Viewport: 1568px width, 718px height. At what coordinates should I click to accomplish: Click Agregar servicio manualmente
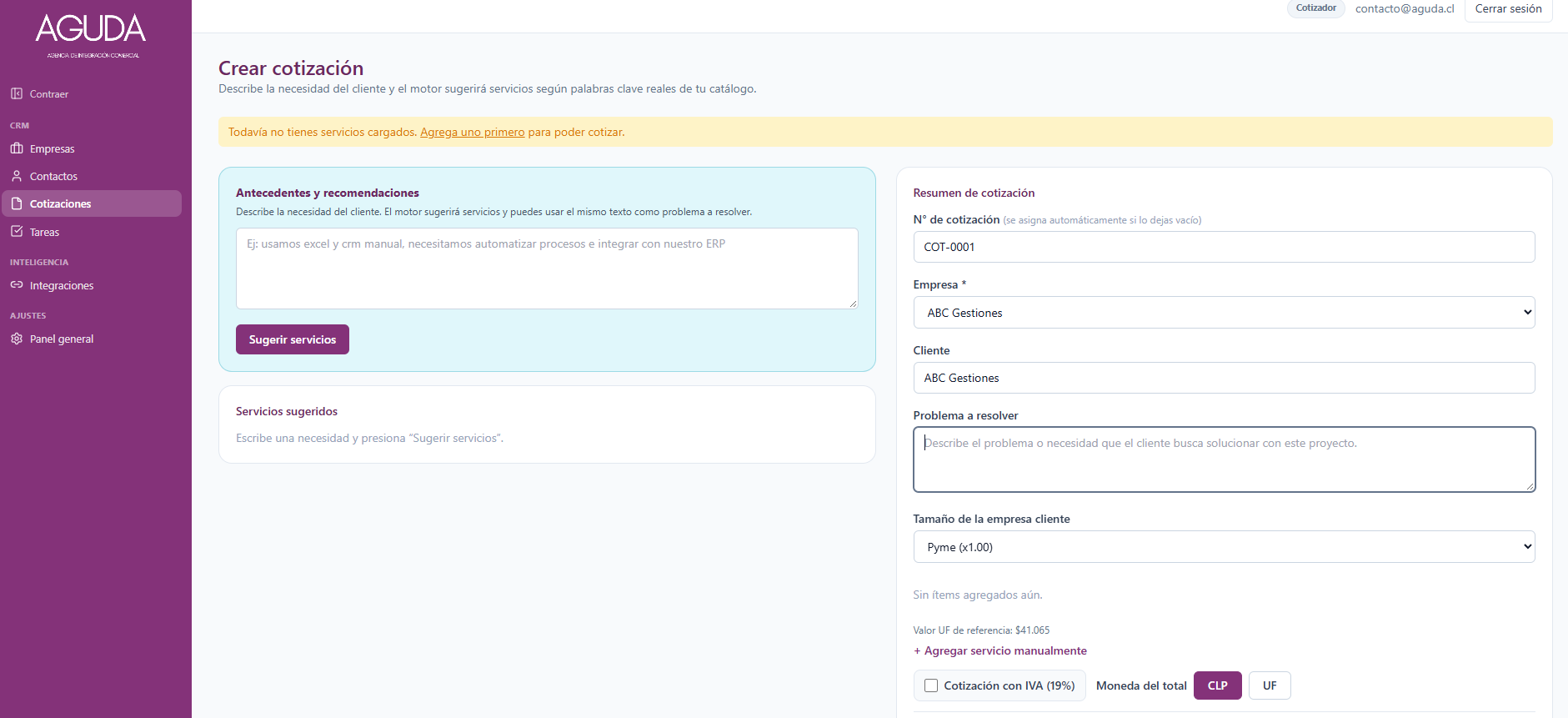pyautogui.click(x=1000, y=650)
